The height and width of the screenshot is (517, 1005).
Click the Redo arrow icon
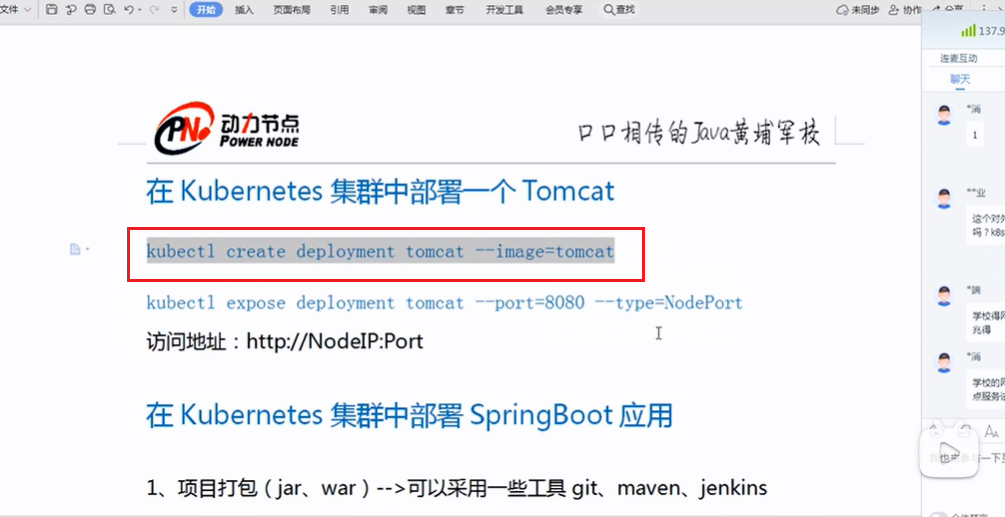(x=154, y=10)
